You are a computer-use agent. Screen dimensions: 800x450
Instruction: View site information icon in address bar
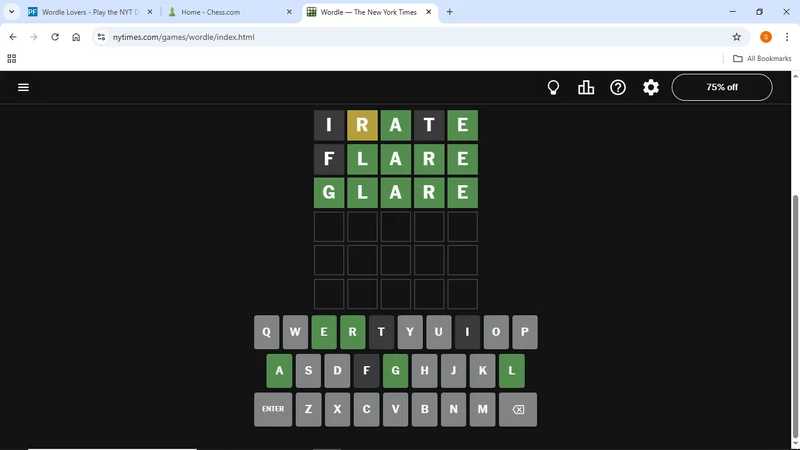point(101,37)
